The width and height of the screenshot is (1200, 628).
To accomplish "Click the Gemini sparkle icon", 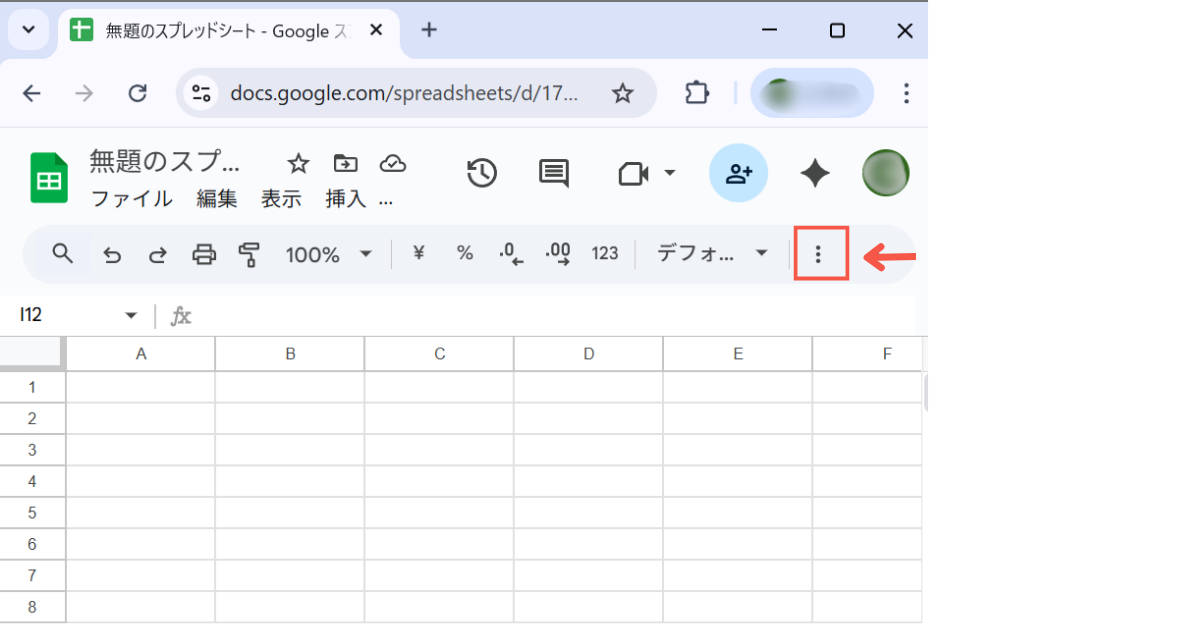I will tap(815, 173).
